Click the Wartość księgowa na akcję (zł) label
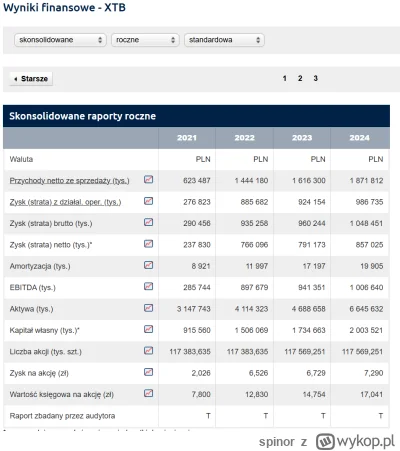Screen dimensions: 400x451 pyautogui.click(x=62, y=394)
